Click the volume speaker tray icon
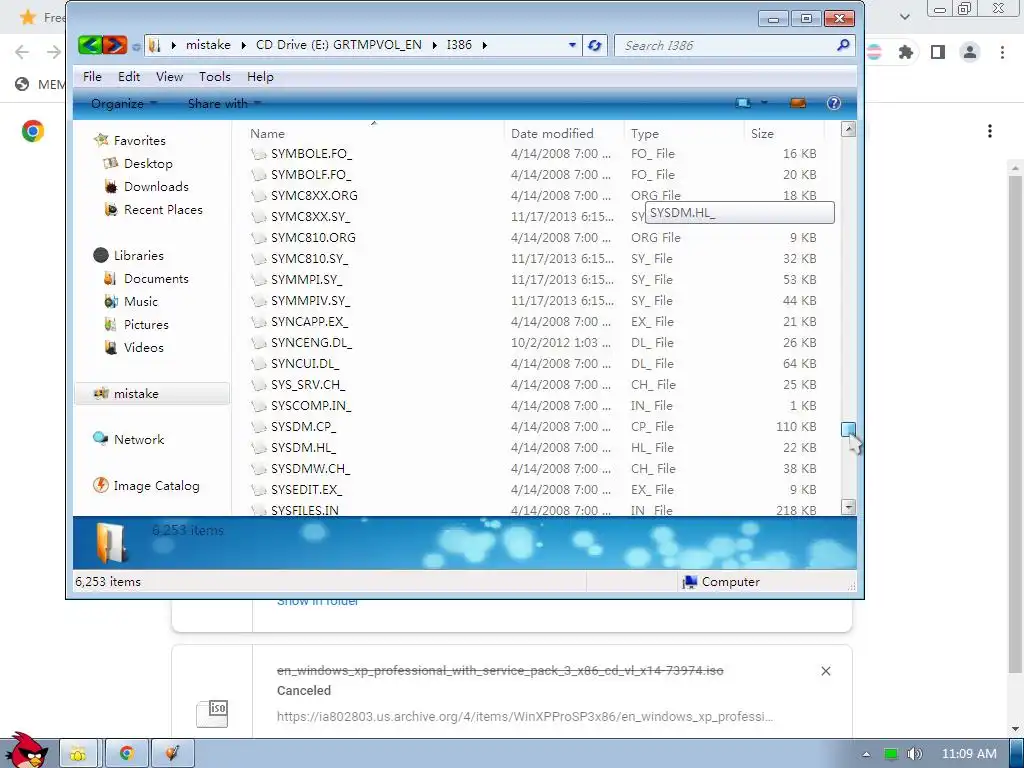 914,754
